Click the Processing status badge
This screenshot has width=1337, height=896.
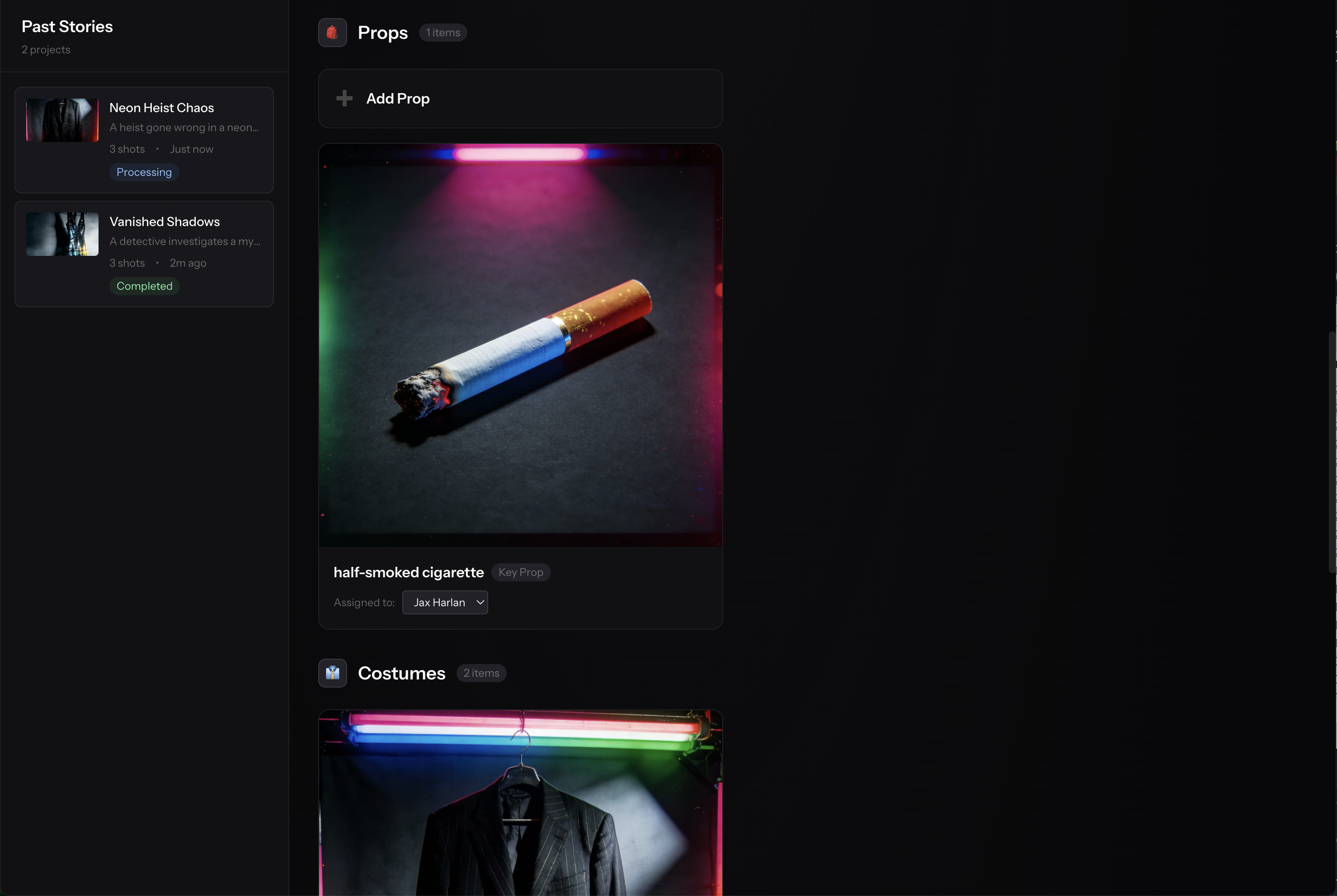[144, 172]
